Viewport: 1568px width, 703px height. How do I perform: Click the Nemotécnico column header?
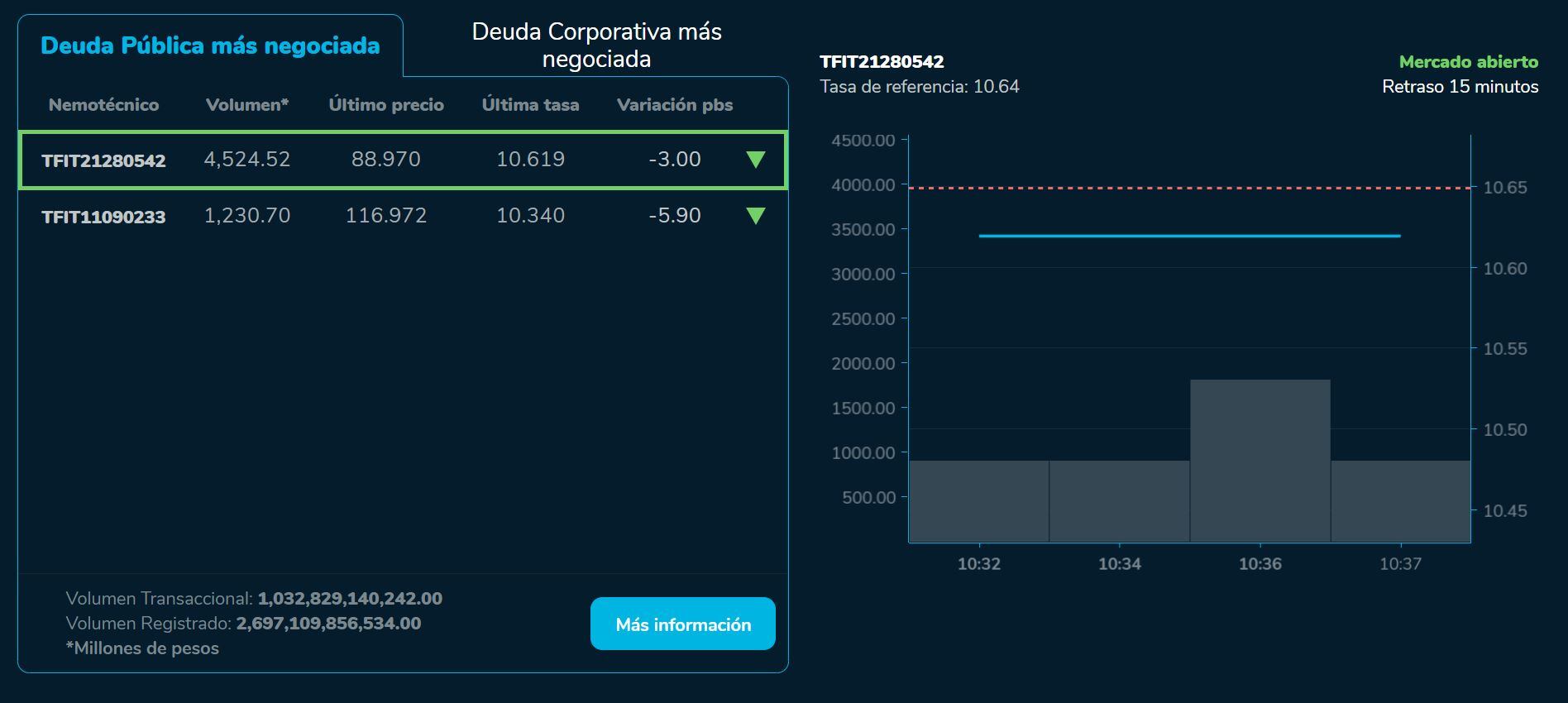click(103, 105)
